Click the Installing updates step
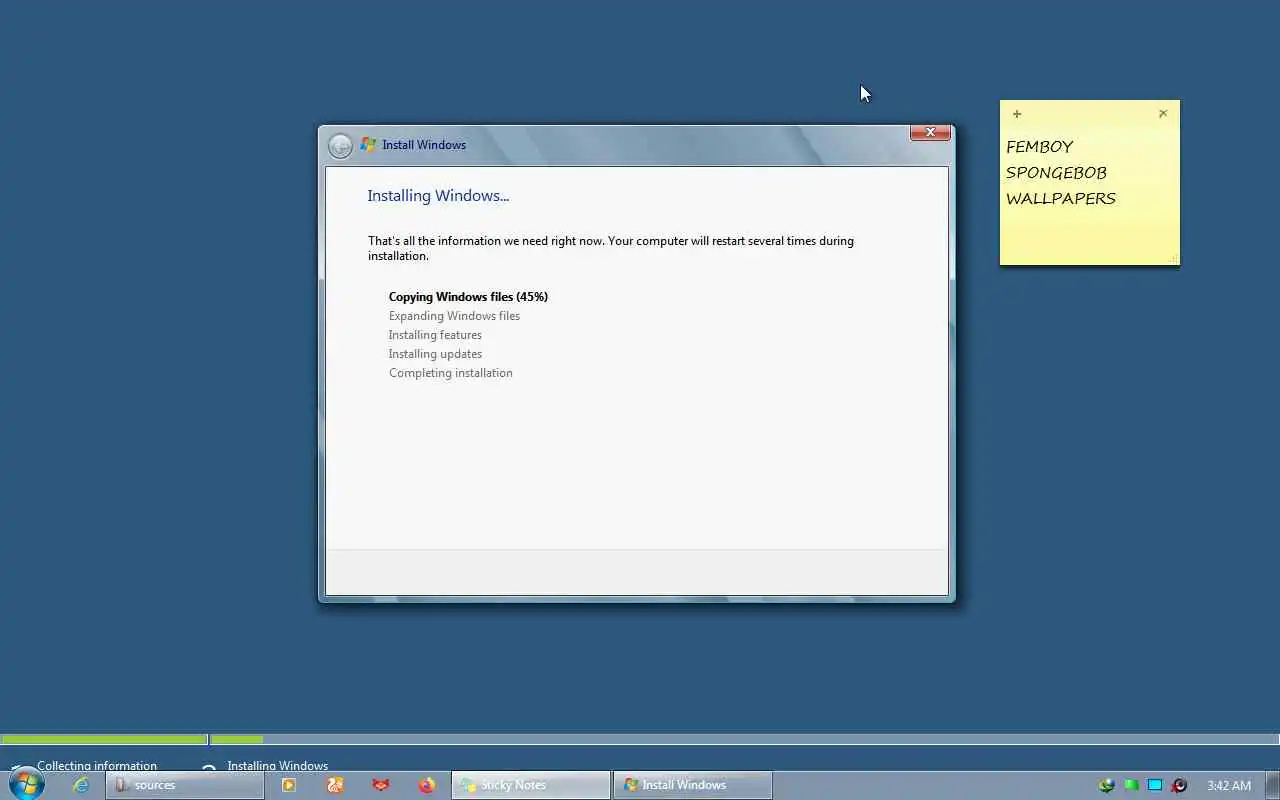The image size is (1280, 800). [435, 354]
